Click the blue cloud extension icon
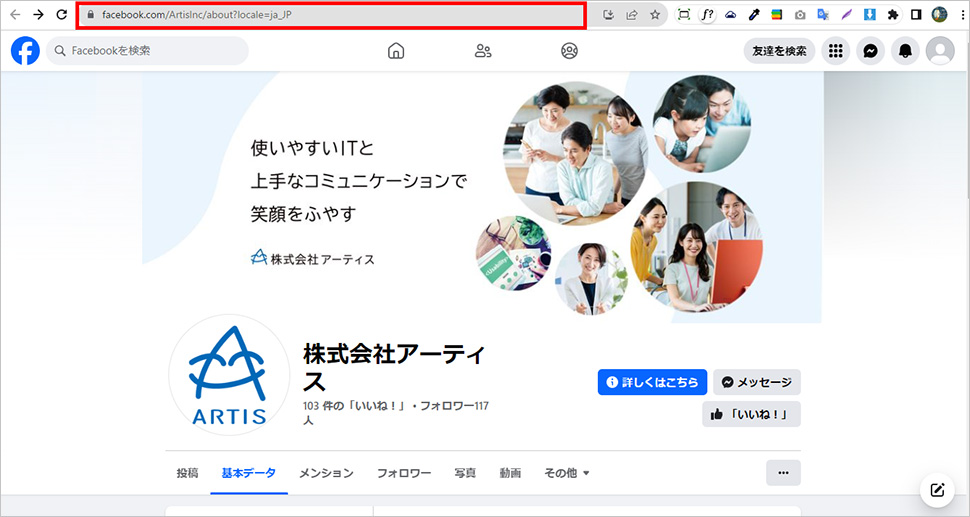The width and height of the screenshot is (970, 517). (731, 15)
